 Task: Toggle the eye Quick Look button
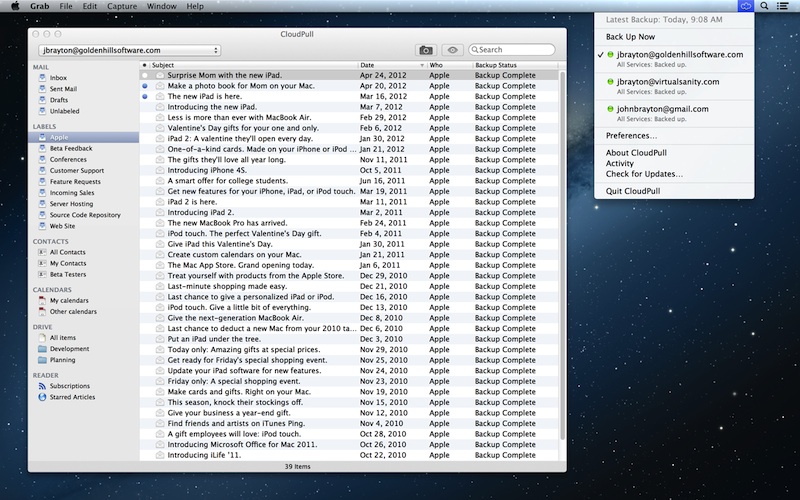pos(453,50)
